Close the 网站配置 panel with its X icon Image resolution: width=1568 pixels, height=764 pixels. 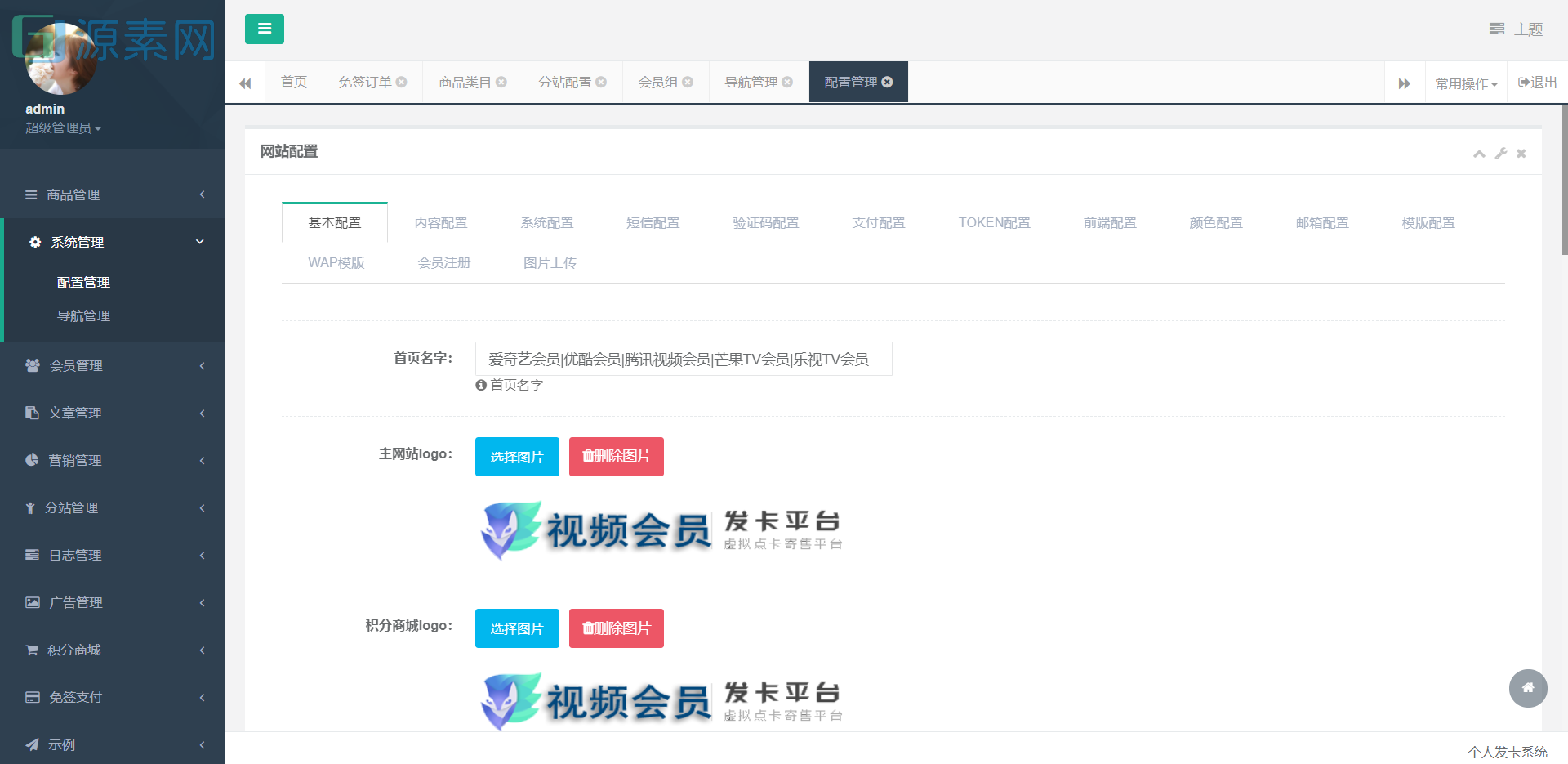1521,153
